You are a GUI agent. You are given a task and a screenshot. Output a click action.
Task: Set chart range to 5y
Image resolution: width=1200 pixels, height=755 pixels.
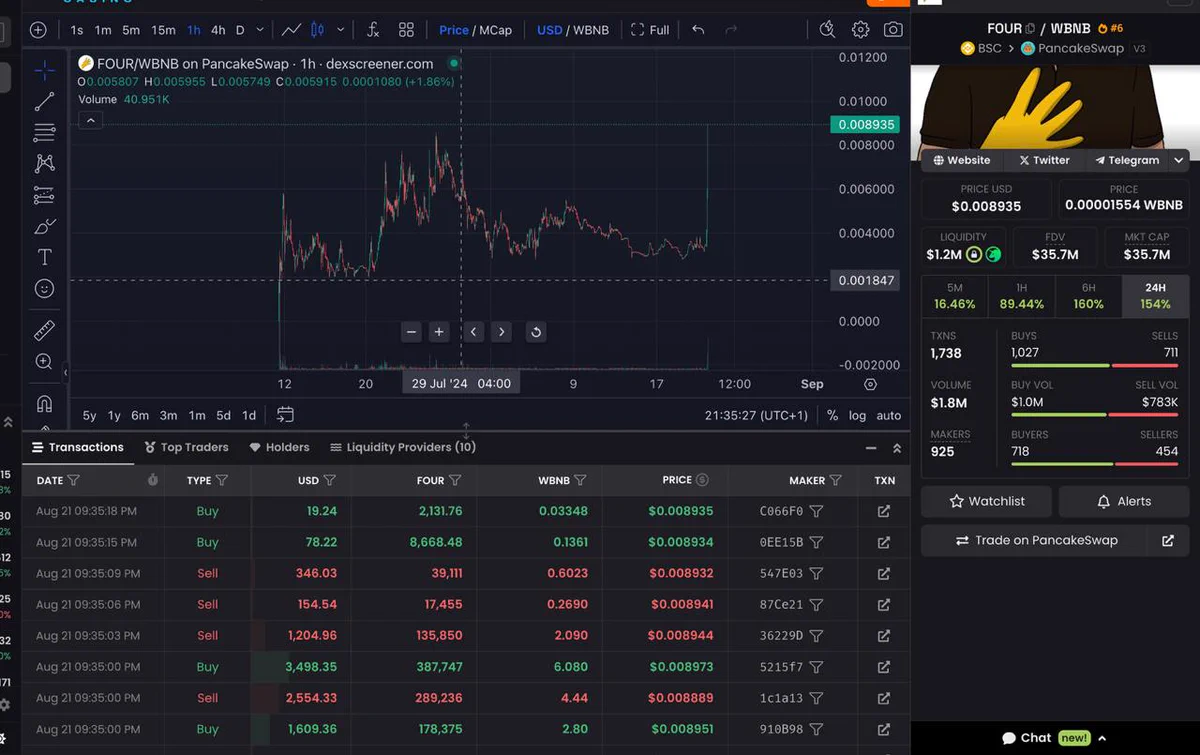(90, 415)
